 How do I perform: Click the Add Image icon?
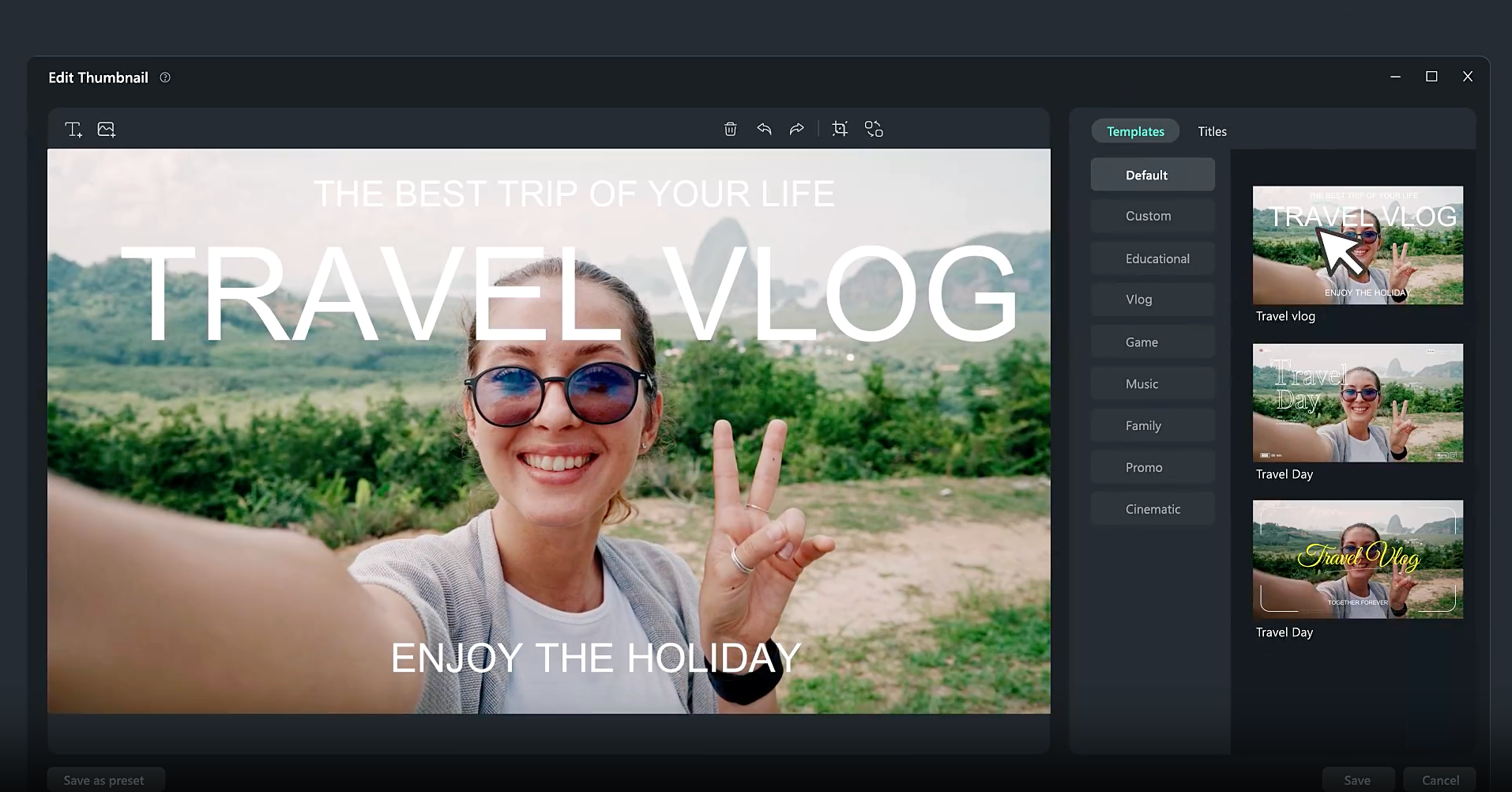(107, 130)
